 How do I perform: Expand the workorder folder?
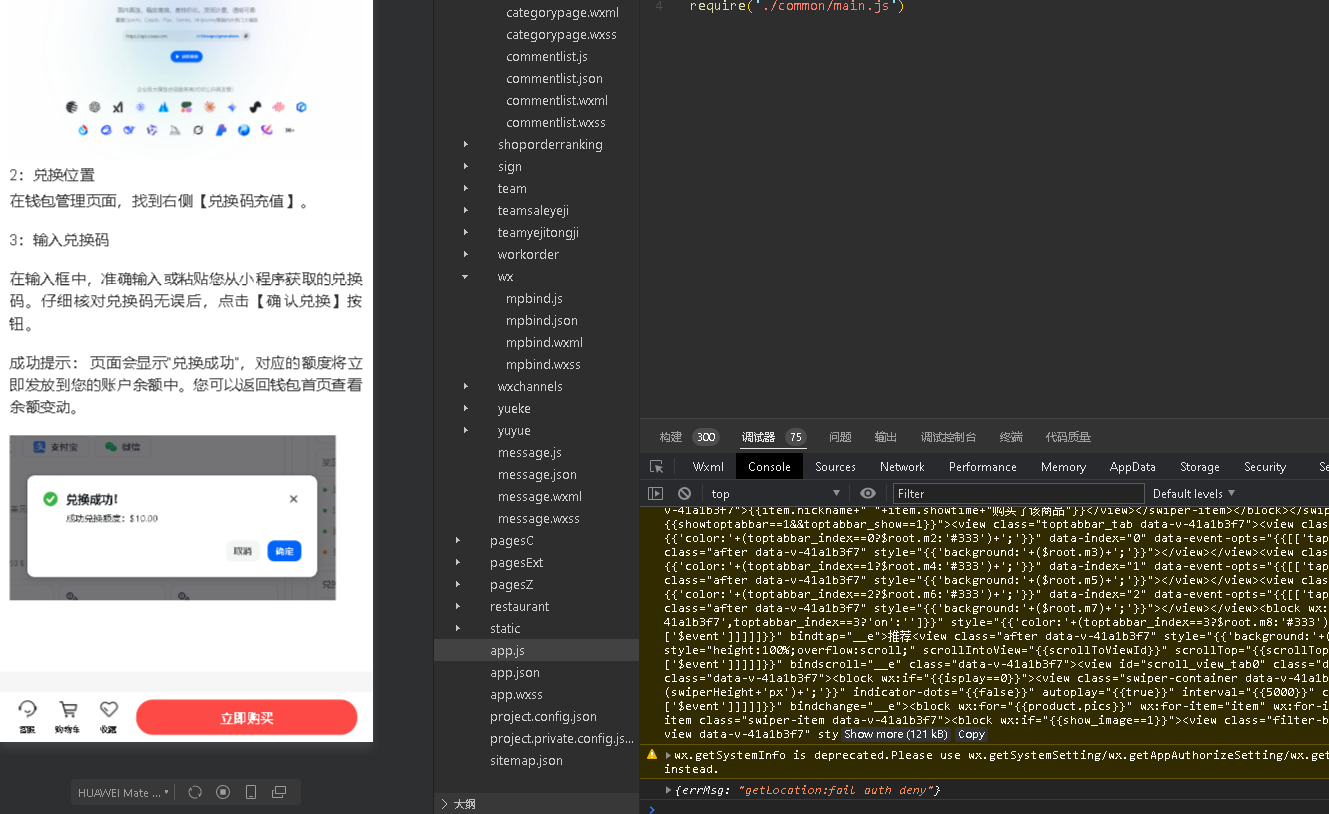tap(465, 254)
